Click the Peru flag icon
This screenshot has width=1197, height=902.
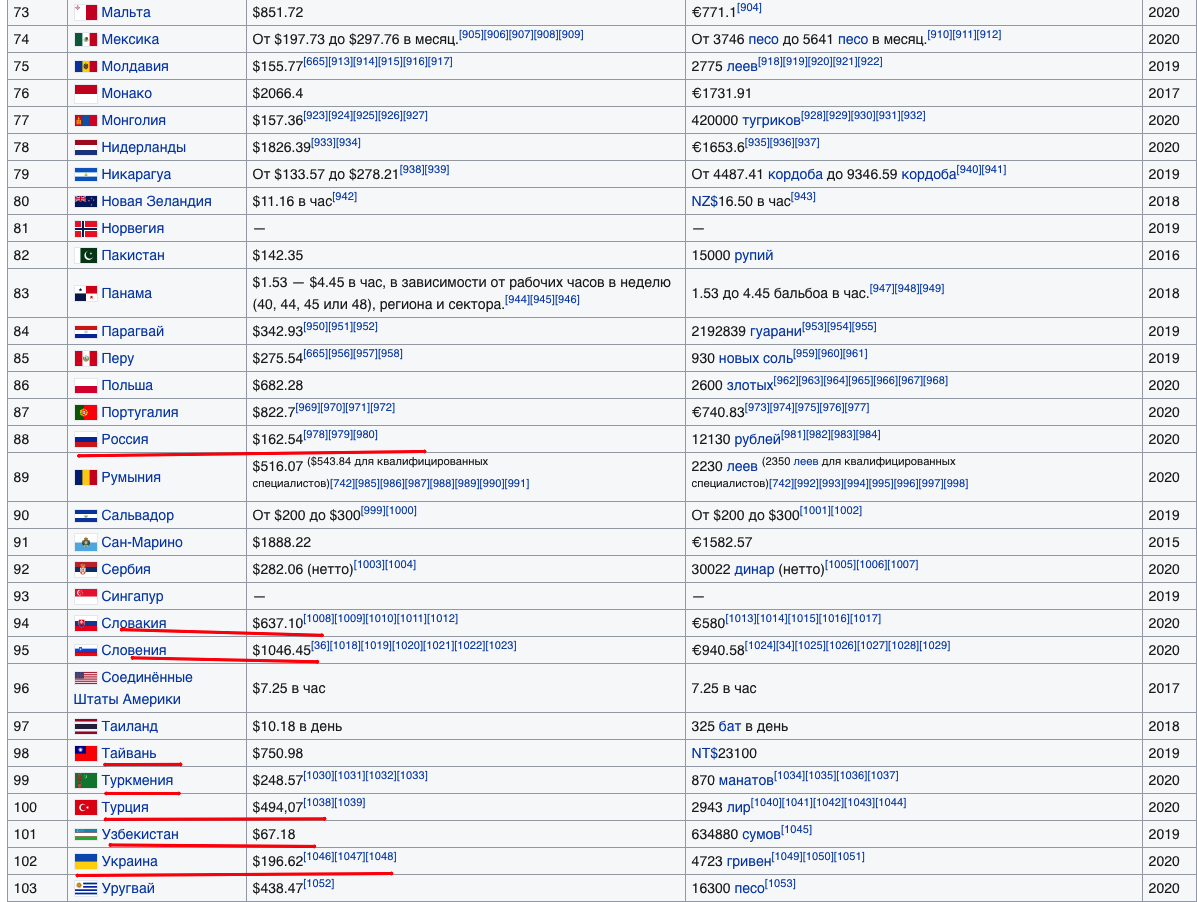coord(86,359)
